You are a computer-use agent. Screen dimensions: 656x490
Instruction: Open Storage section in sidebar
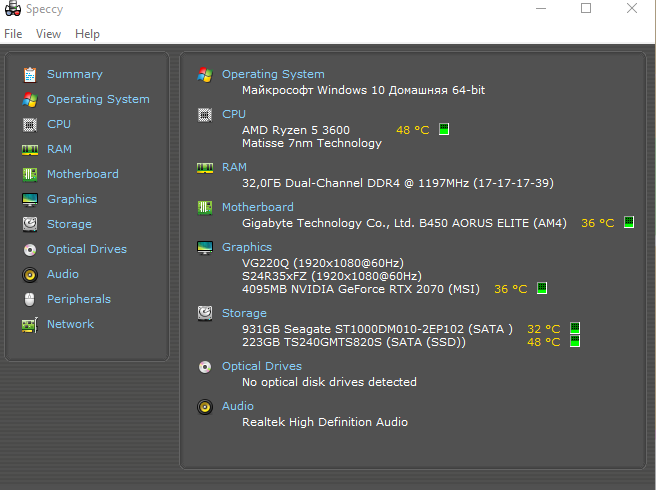click(x=69, y=224)
